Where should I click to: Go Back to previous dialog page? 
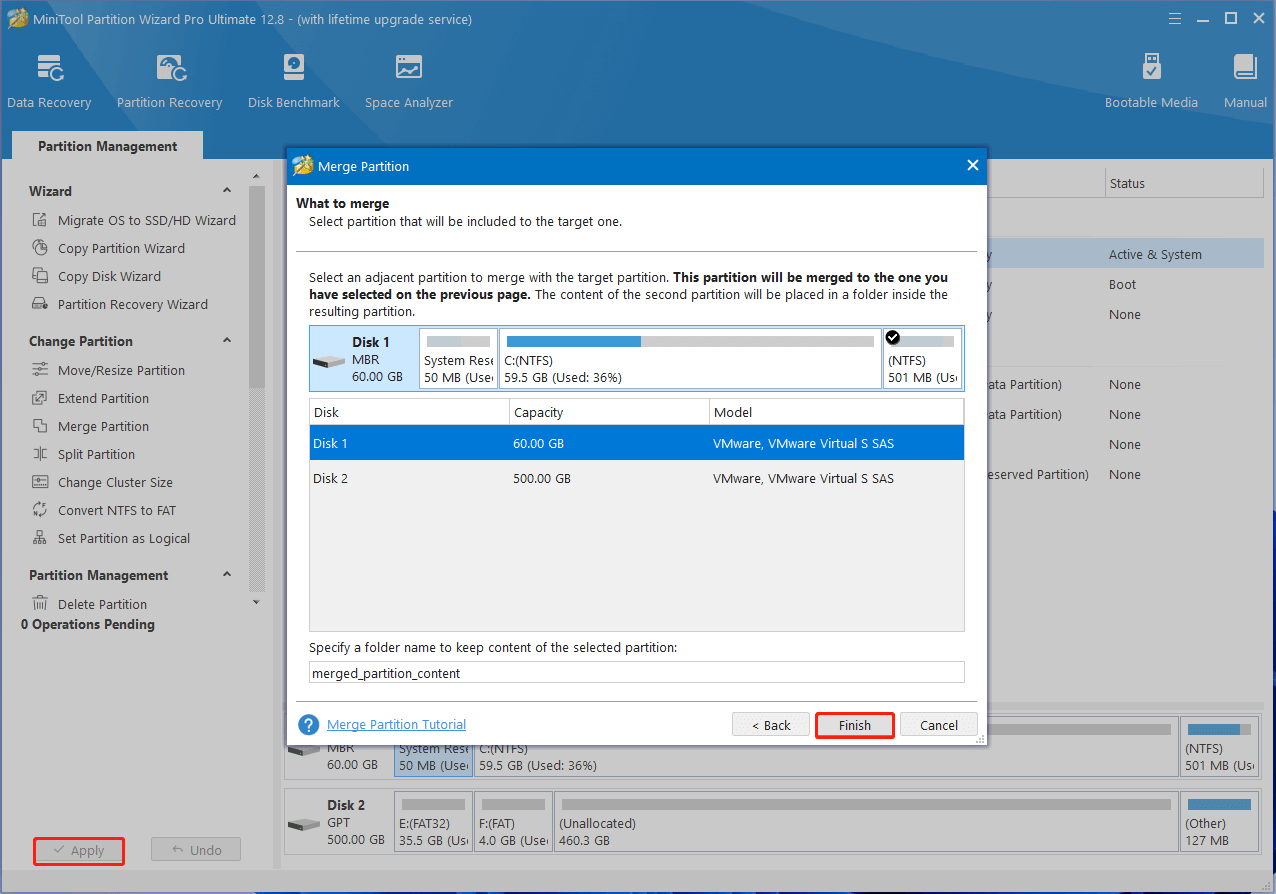click(x=771, y=725)
